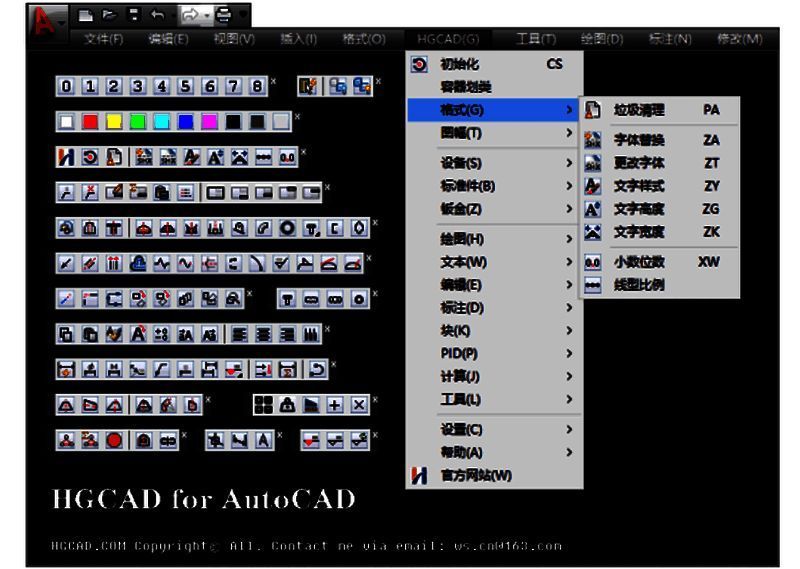Open the 格式(O) menu in the menu bar
800x569 pixels.
(x=364, y=39)
